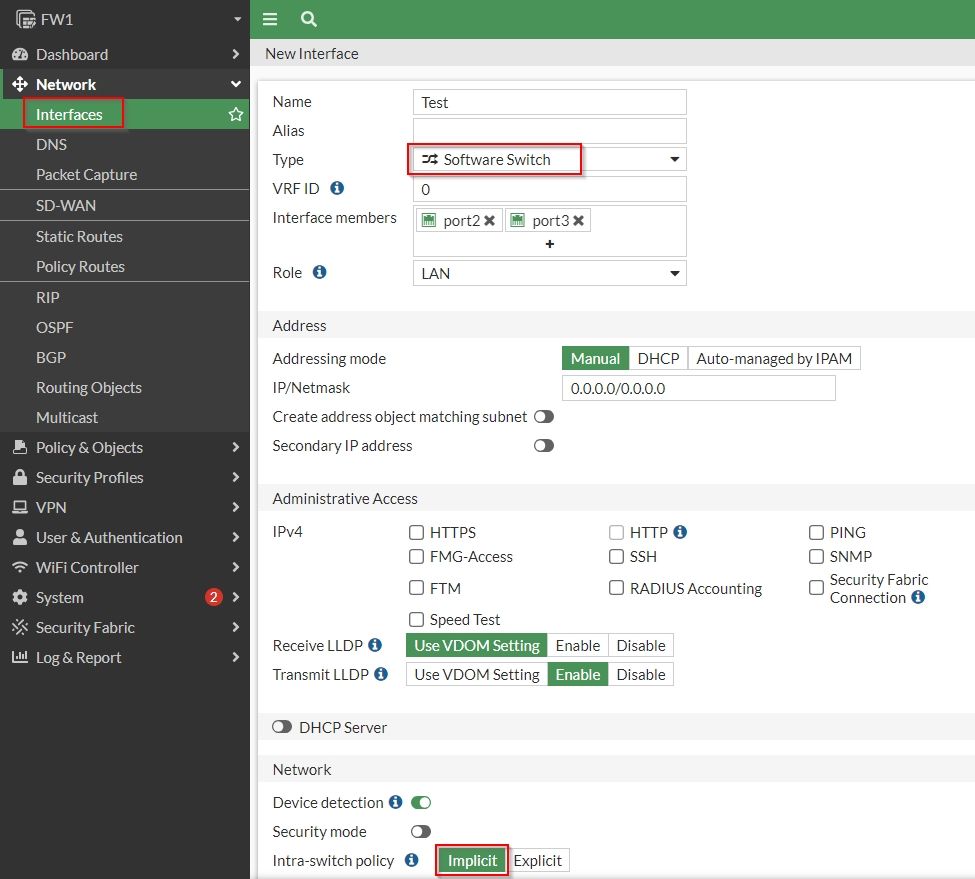The height and width of the screenshot is (879, 975).
Task: Open Static Routes in the sidebar
Action: coord(79,236)
